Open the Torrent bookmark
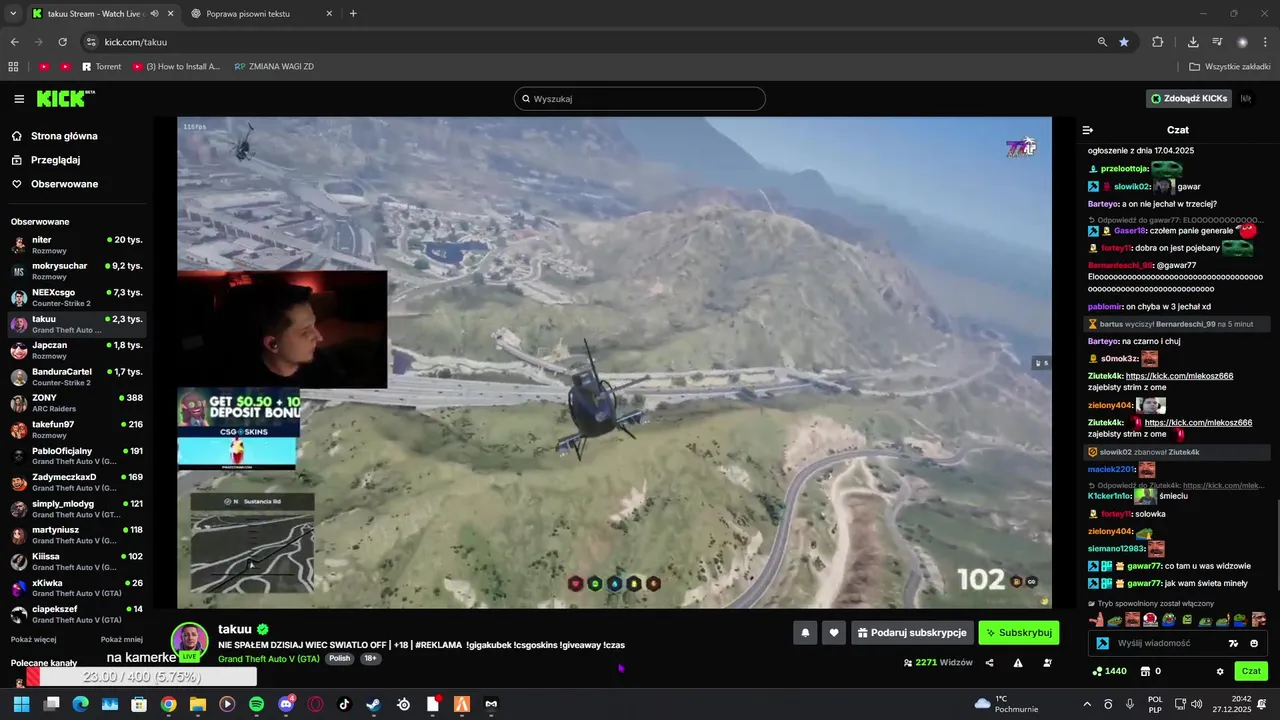The width and height of the screenshot is (1280, 720). click(x=101, y=66)
